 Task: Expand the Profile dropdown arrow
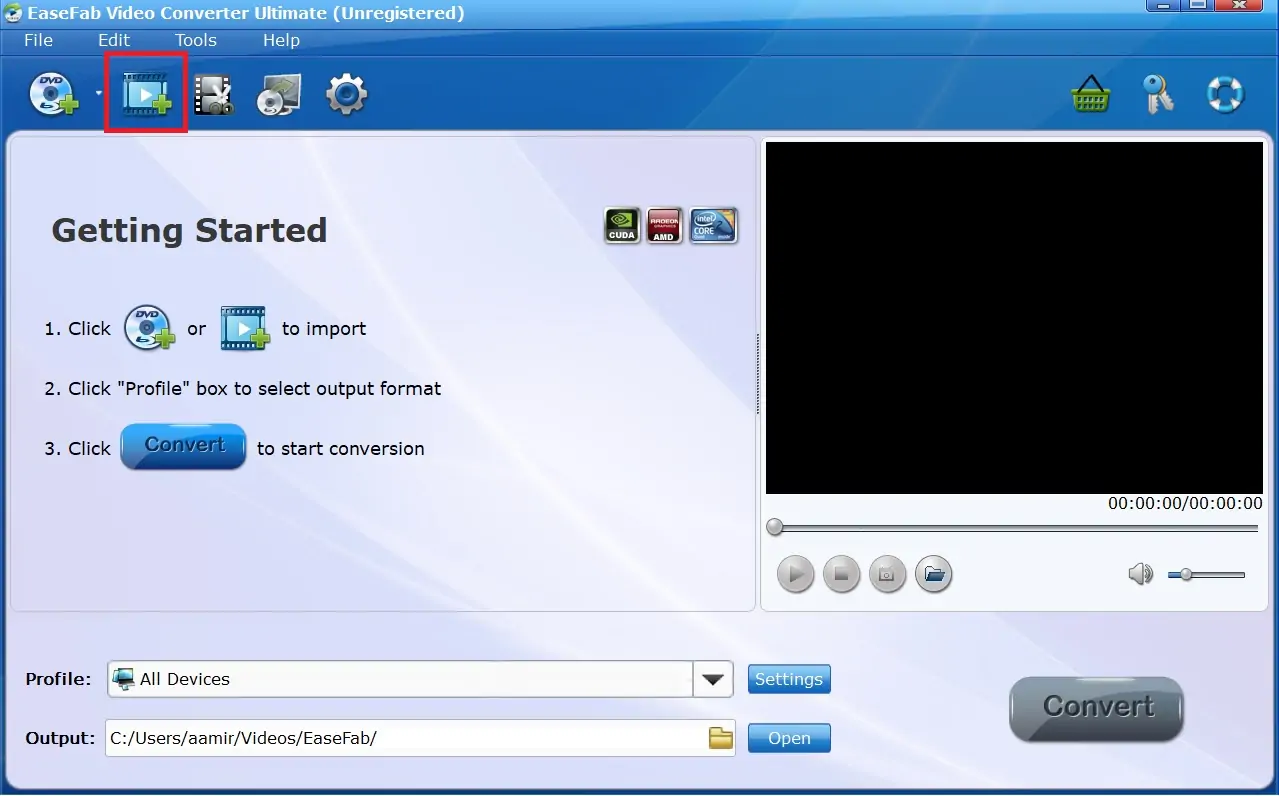click(712, 679)
